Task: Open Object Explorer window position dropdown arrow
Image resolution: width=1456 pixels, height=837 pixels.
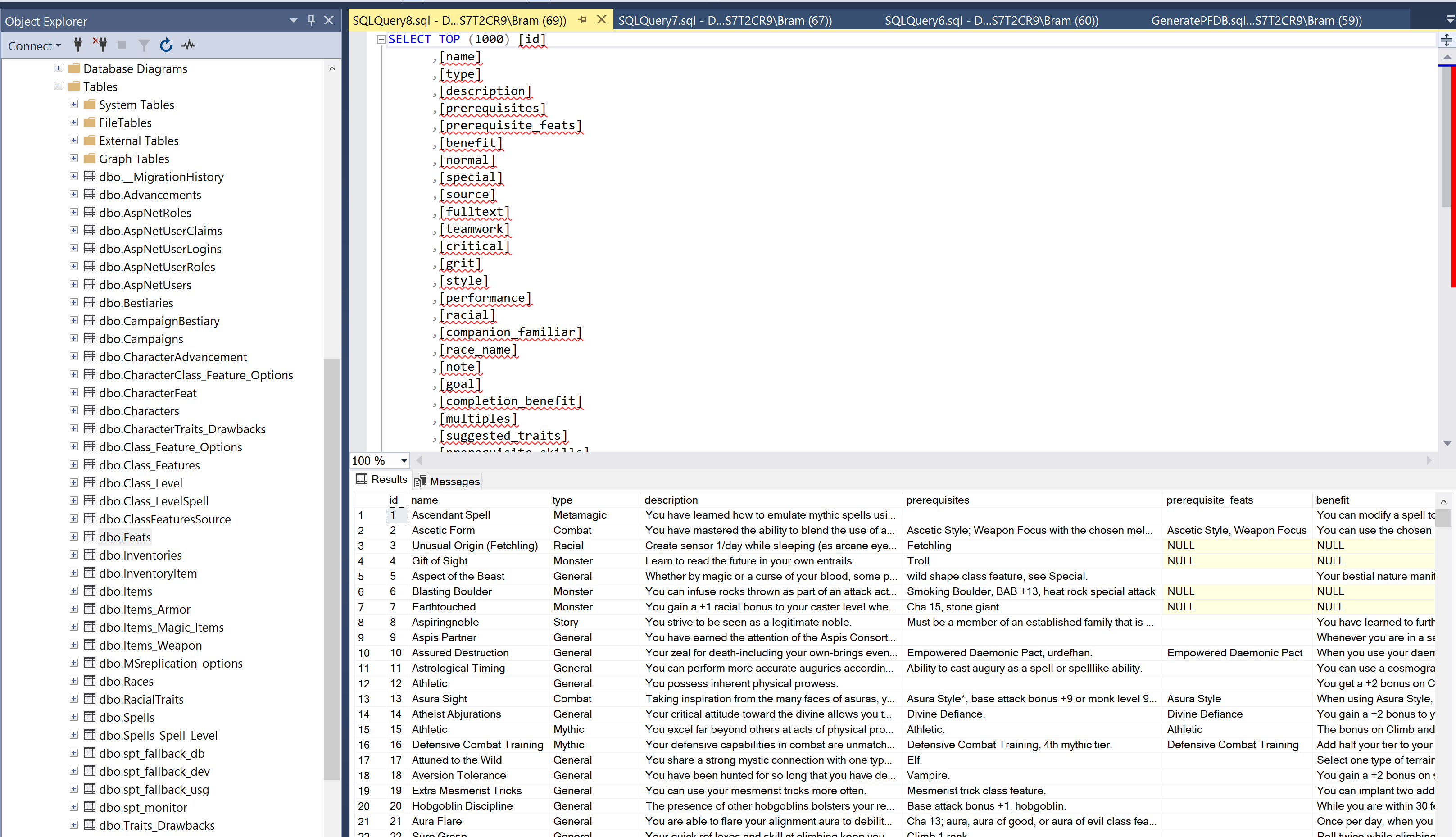Action: click(293, 20)
